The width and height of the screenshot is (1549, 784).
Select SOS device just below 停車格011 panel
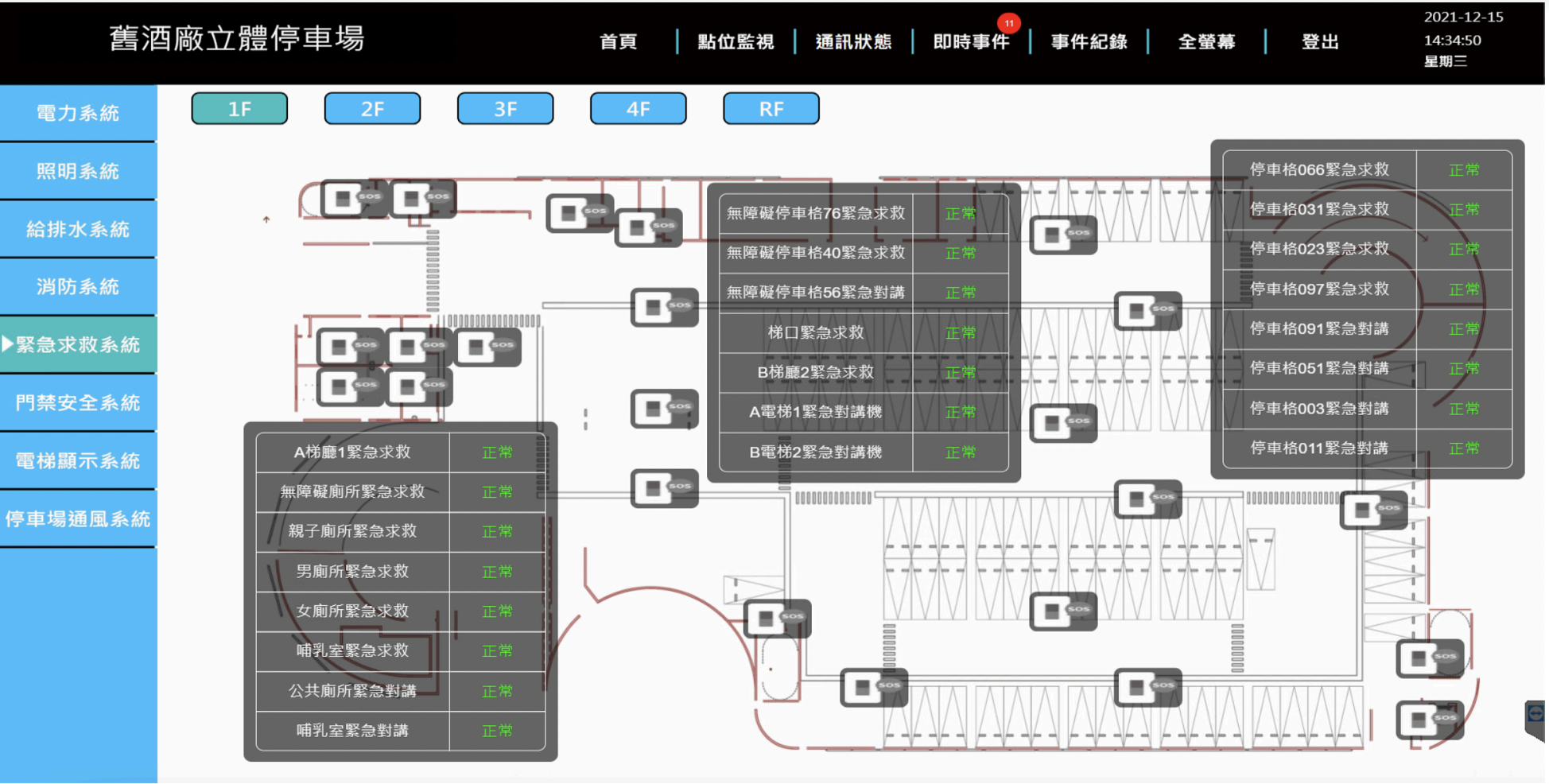(x=1373, y=510)
